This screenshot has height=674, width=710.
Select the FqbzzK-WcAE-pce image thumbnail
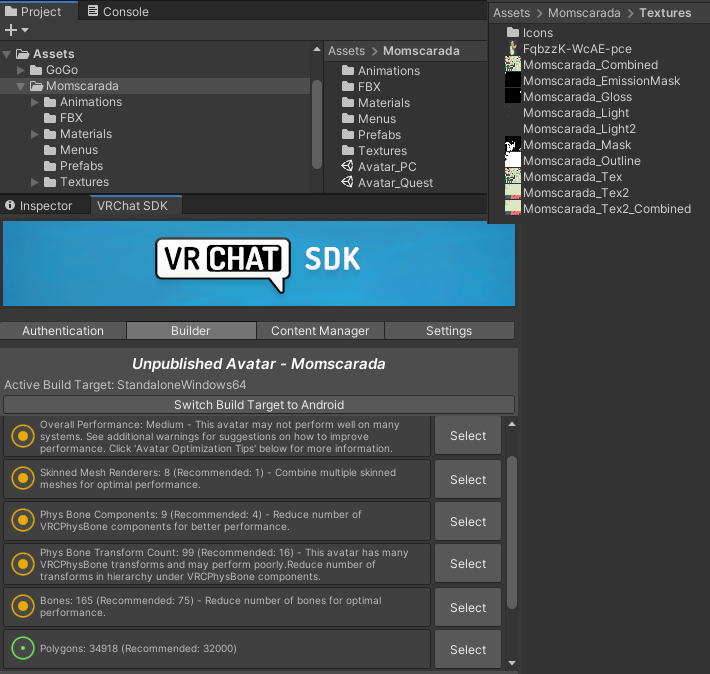point(513,48)
